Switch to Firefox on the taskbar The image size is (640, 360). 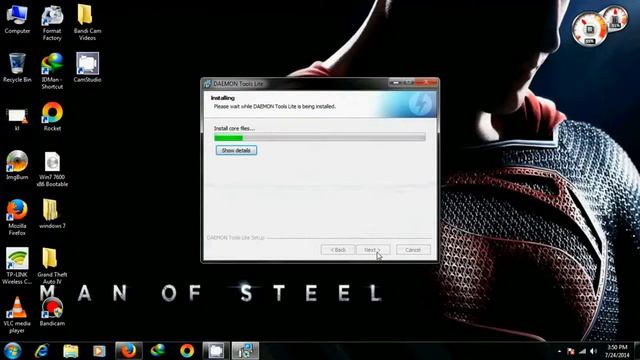tap(129, 351)
